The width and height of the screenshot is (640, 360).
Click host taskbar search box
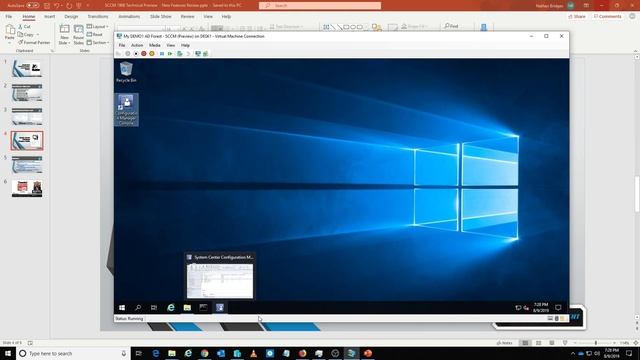point(73,353)
